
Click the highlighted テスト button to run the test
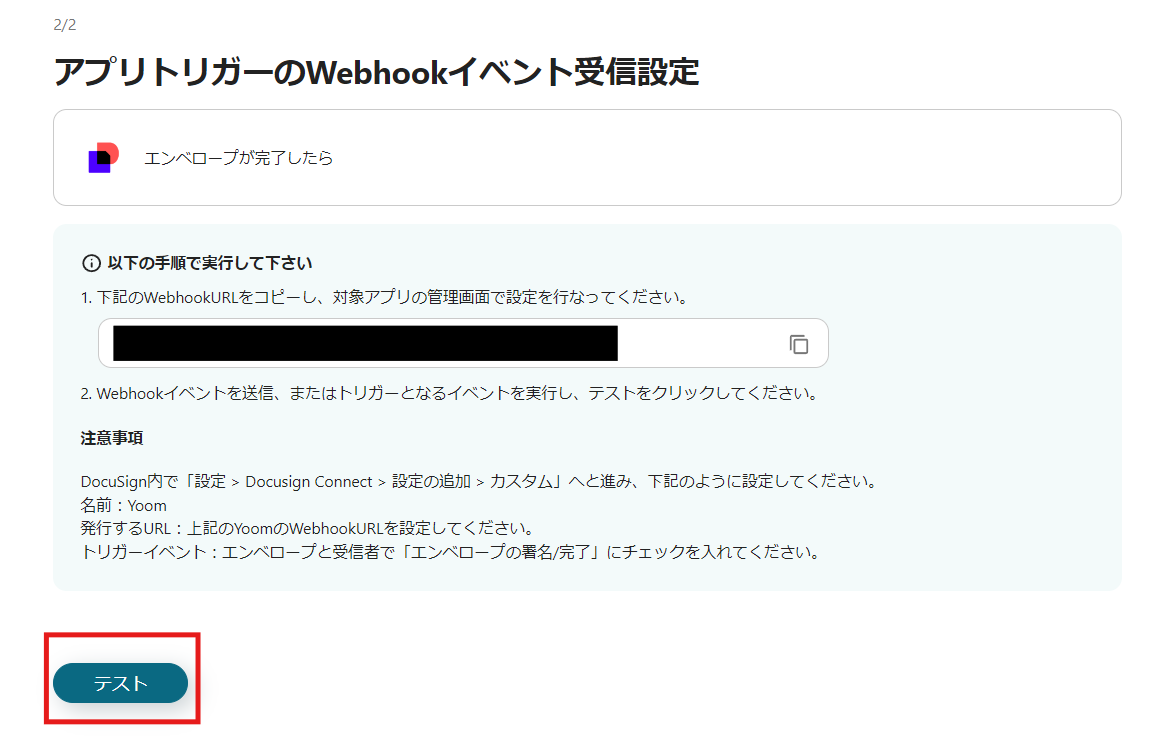click(120, 683)
